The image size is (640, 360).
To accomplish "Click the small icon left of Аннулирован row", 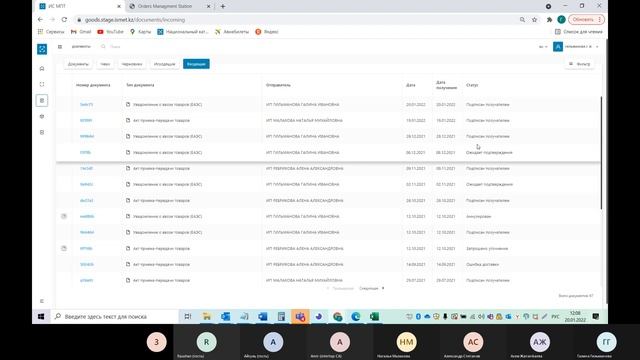I will (x=64, y=216).
